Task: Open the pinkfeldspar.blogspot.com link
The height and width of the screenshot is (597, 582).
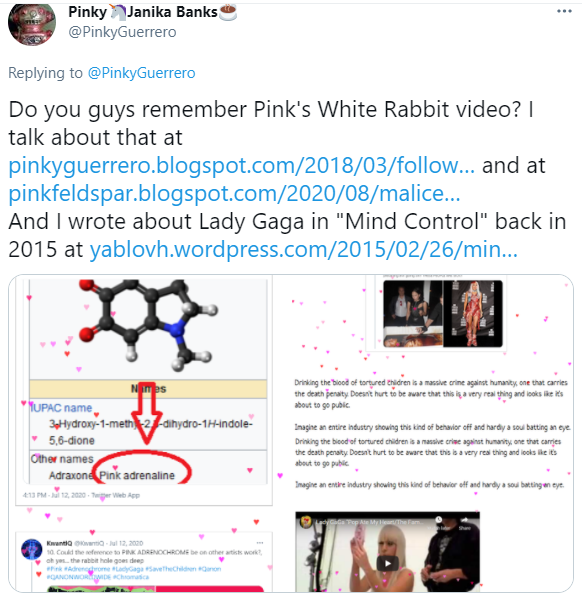Action: click(234, 193)
